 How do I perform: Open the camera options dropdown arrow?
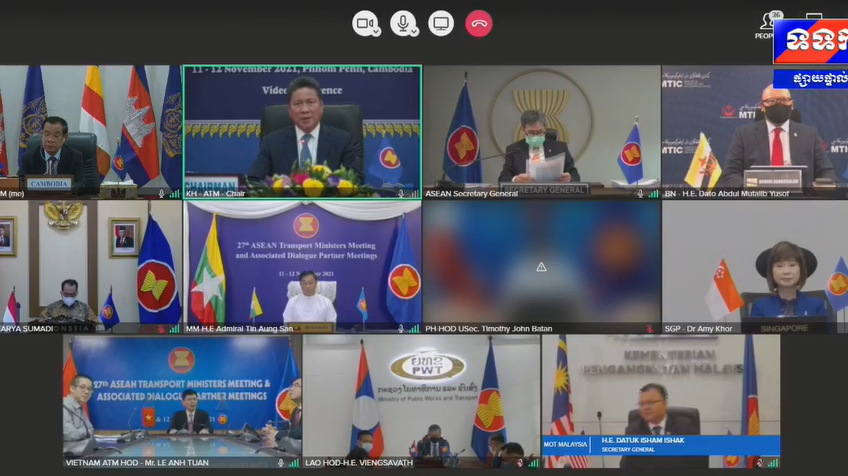376,32
